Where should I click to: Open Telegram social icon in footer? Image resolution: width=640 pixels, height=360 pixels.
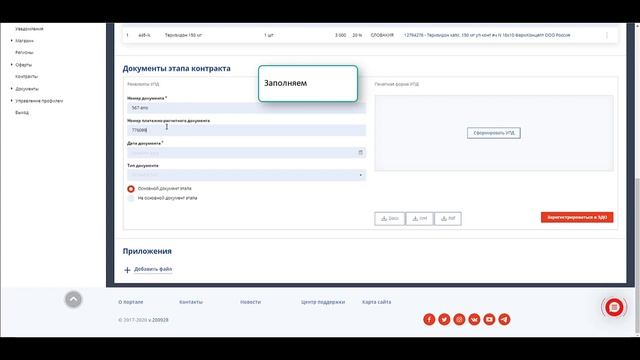point(504,319)
